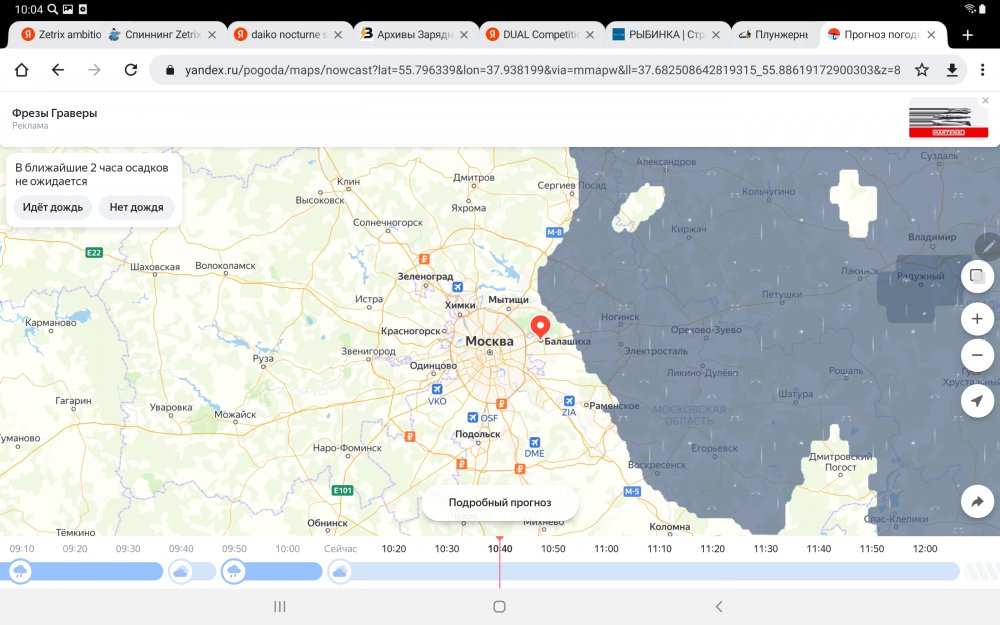Jump timeline to 11:30
The image size is (1000, 625).
point(766,549)
